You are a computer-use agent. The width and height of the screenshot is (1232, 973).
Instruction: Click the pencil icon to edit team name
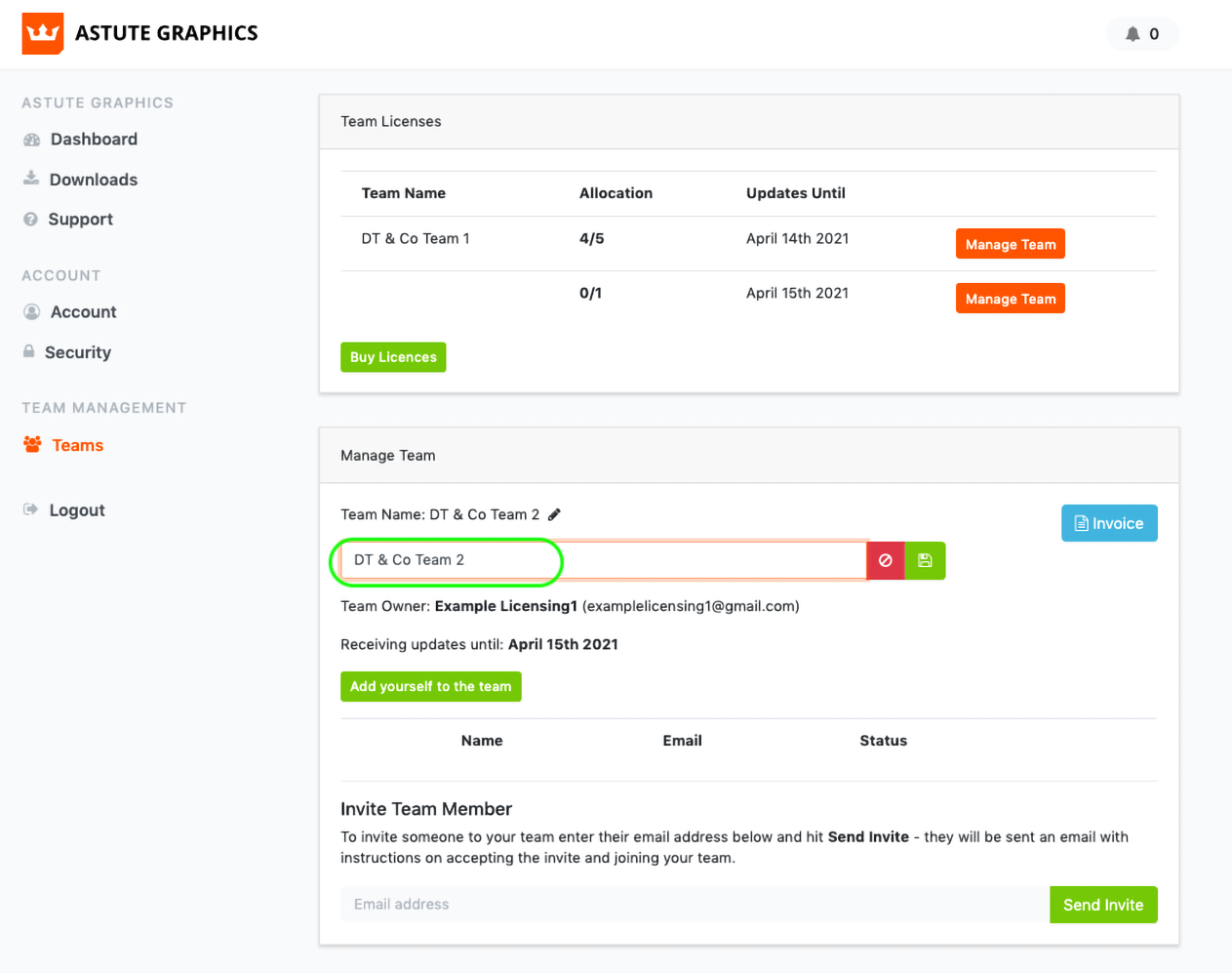pos(554,514)
